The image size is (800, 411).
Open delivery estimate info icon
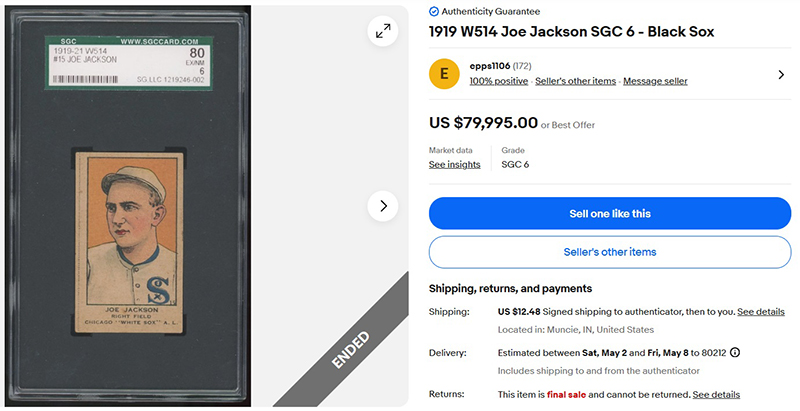coord(735,353)
